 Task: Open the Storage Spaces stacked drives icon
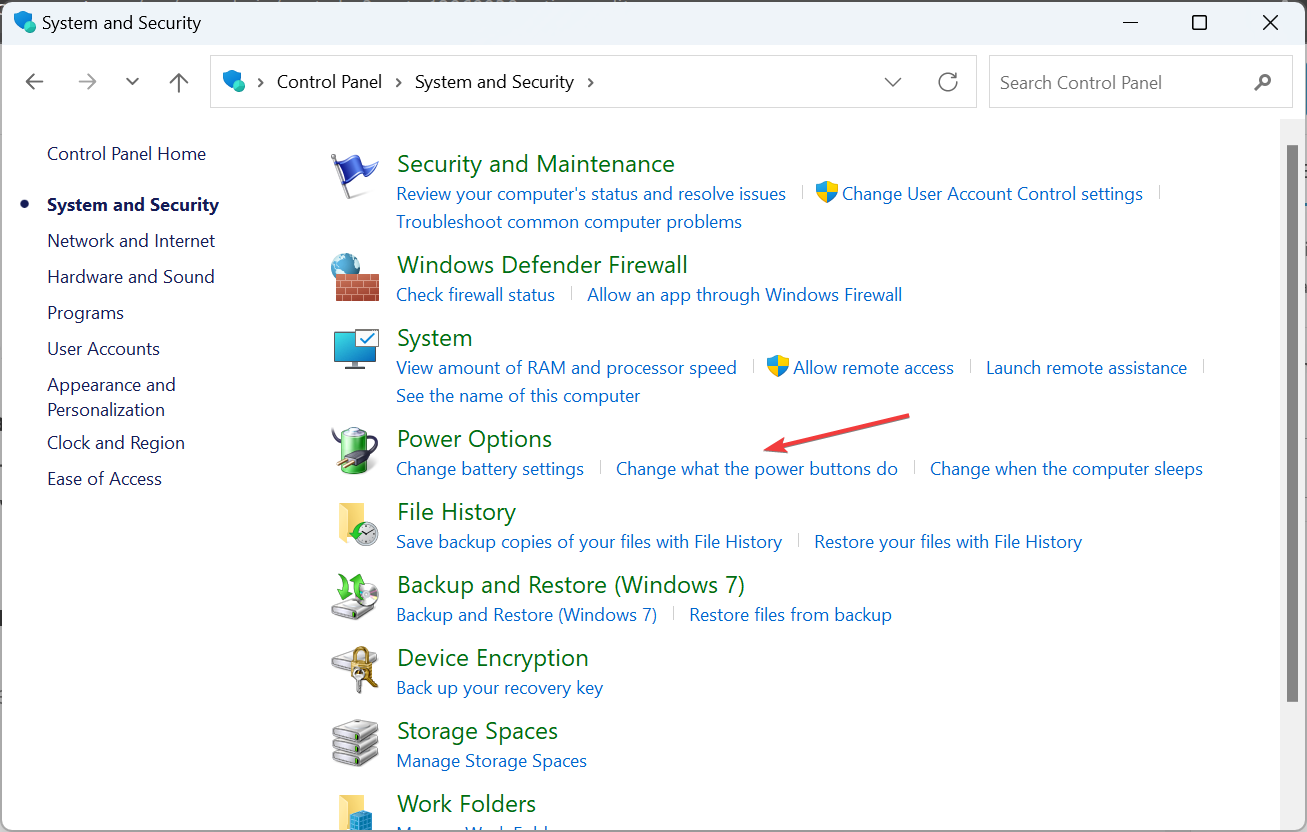point(355,743)
